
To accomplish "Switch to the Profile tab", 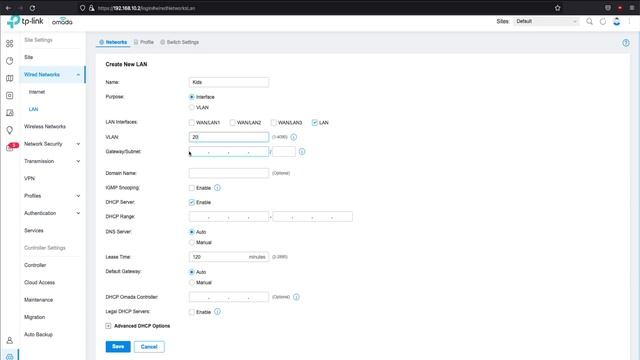I will pos(144,42).
